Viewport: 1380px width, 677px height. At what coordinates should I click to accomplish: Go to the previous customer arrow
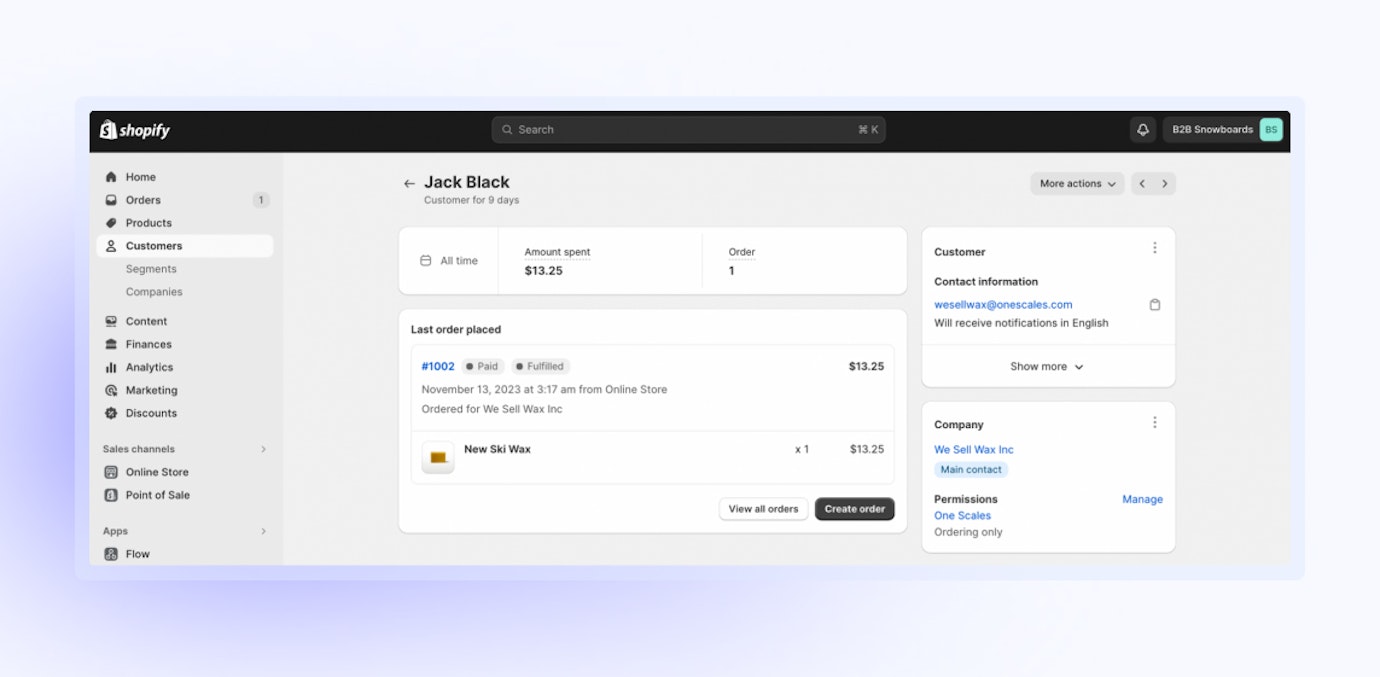[x=1142, y=184]
